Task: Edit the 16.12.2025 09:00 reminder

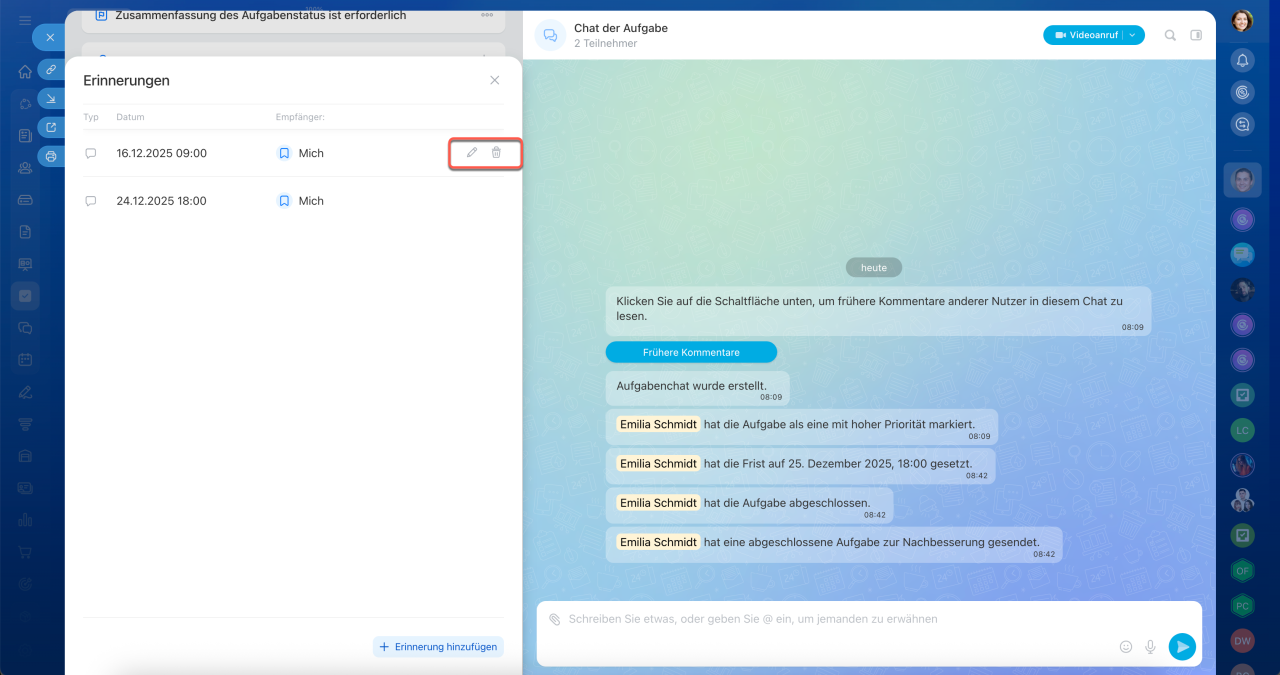Action: (x=472, y=153)
